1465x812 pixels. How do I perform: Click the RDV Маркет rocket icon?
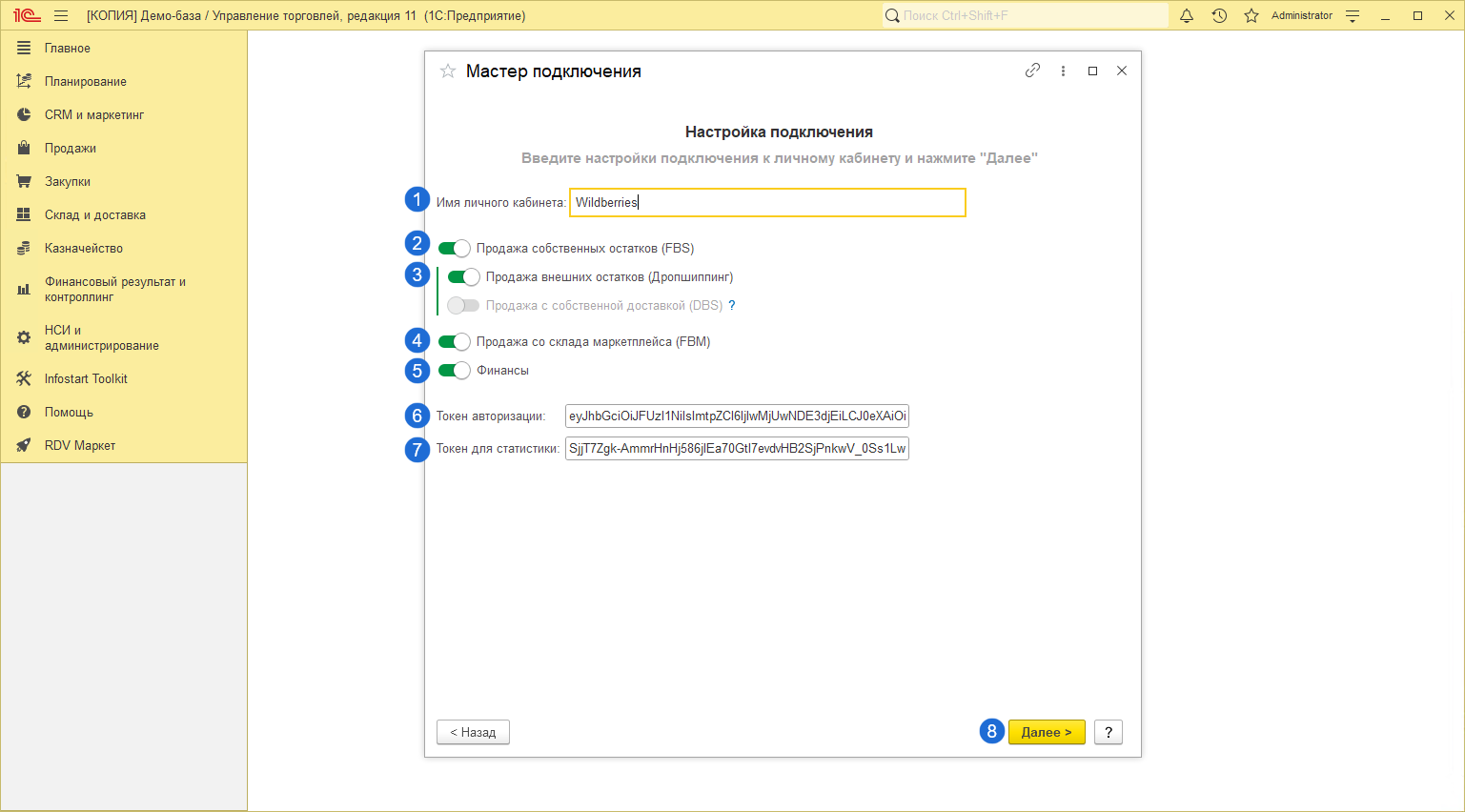[x=24, y=445]
